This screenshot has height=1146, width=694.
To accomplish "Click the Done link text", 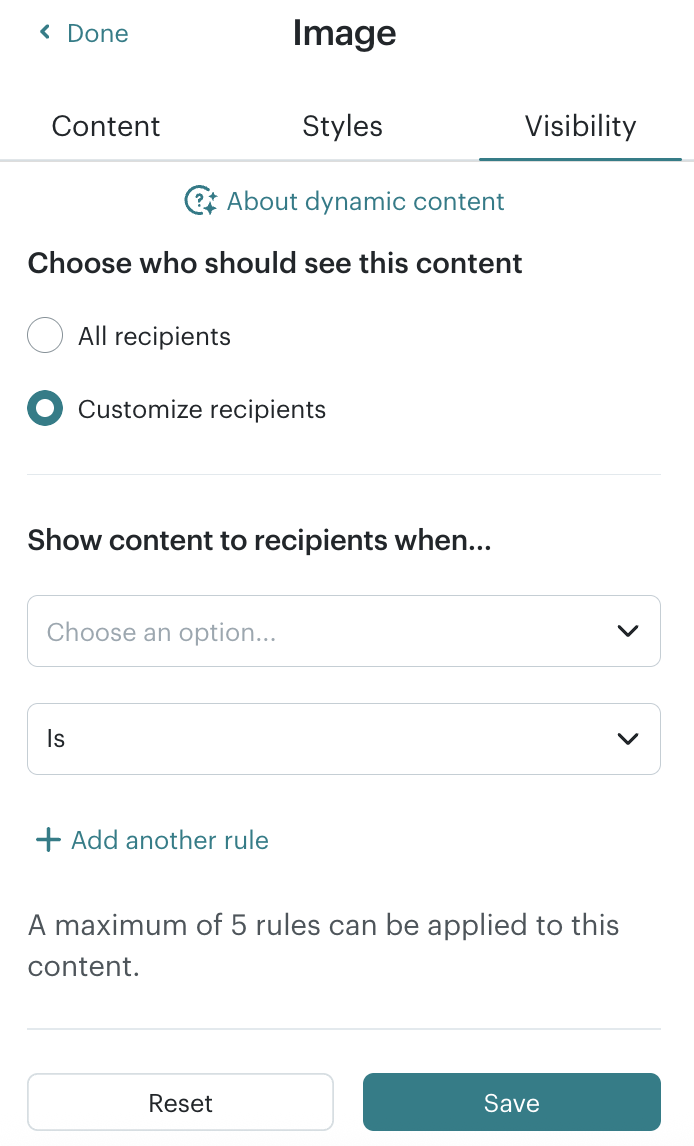I will (98, 34).
